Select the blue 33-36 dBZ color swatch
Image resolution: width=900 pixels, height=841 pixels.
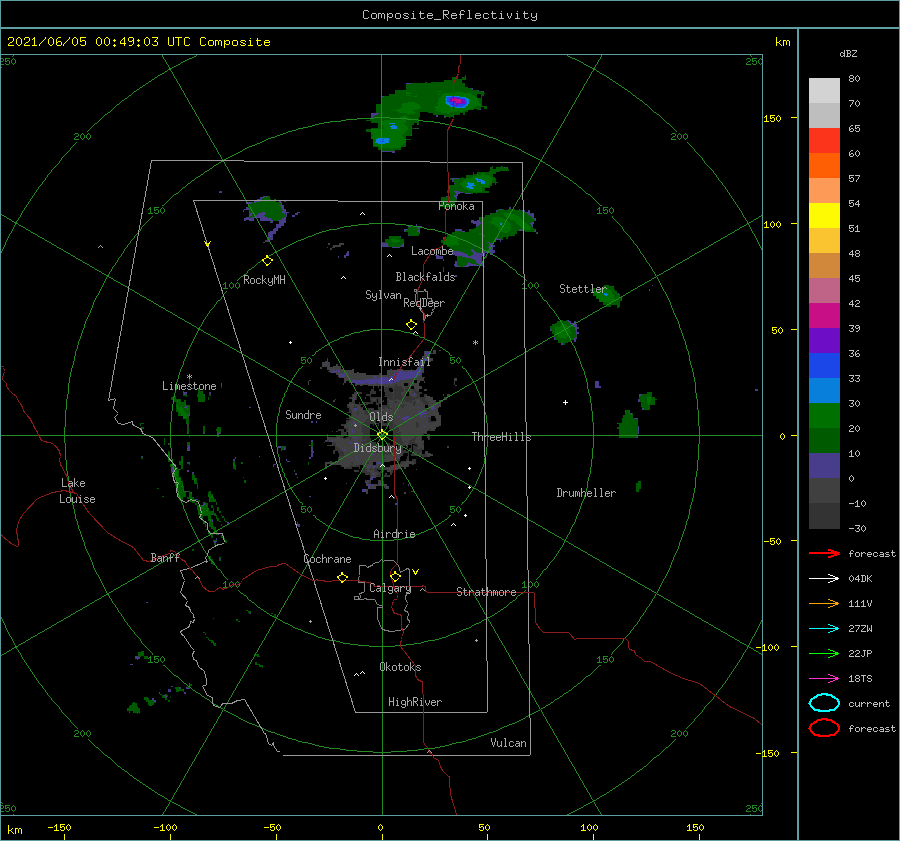click(824, 365)
